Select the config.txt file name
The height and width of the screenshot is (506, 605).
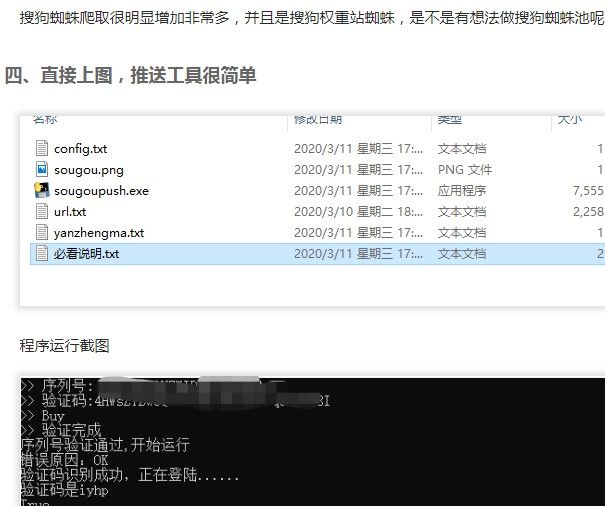pos(80,149)
